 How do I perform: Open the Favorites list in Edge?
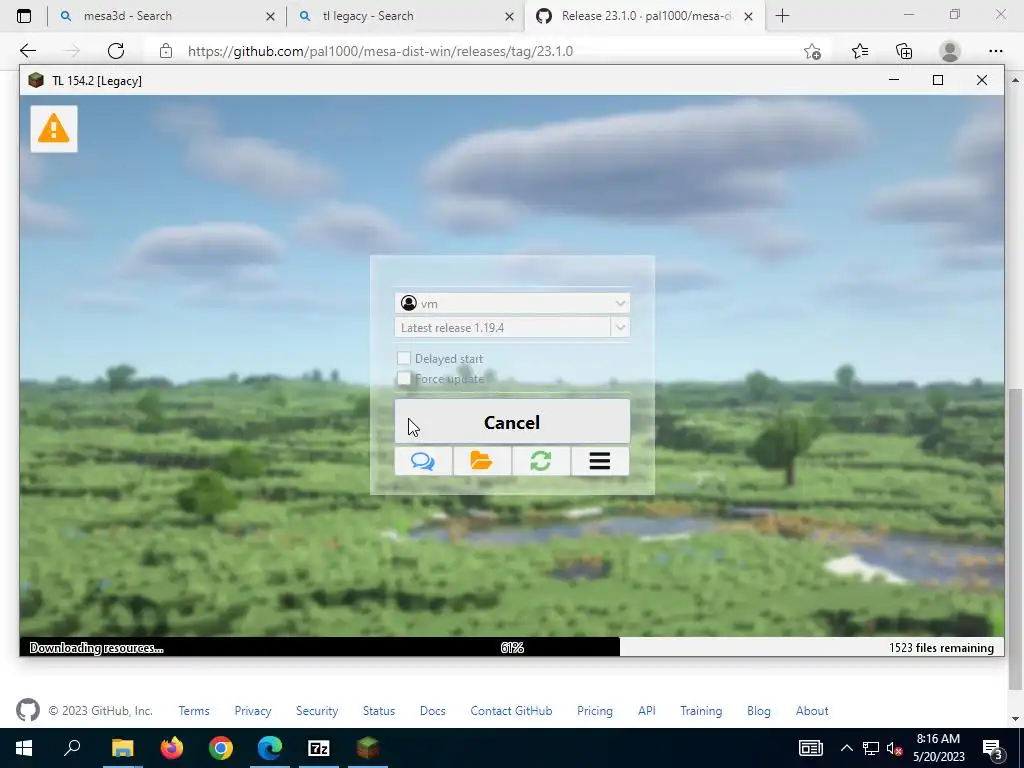860,51
